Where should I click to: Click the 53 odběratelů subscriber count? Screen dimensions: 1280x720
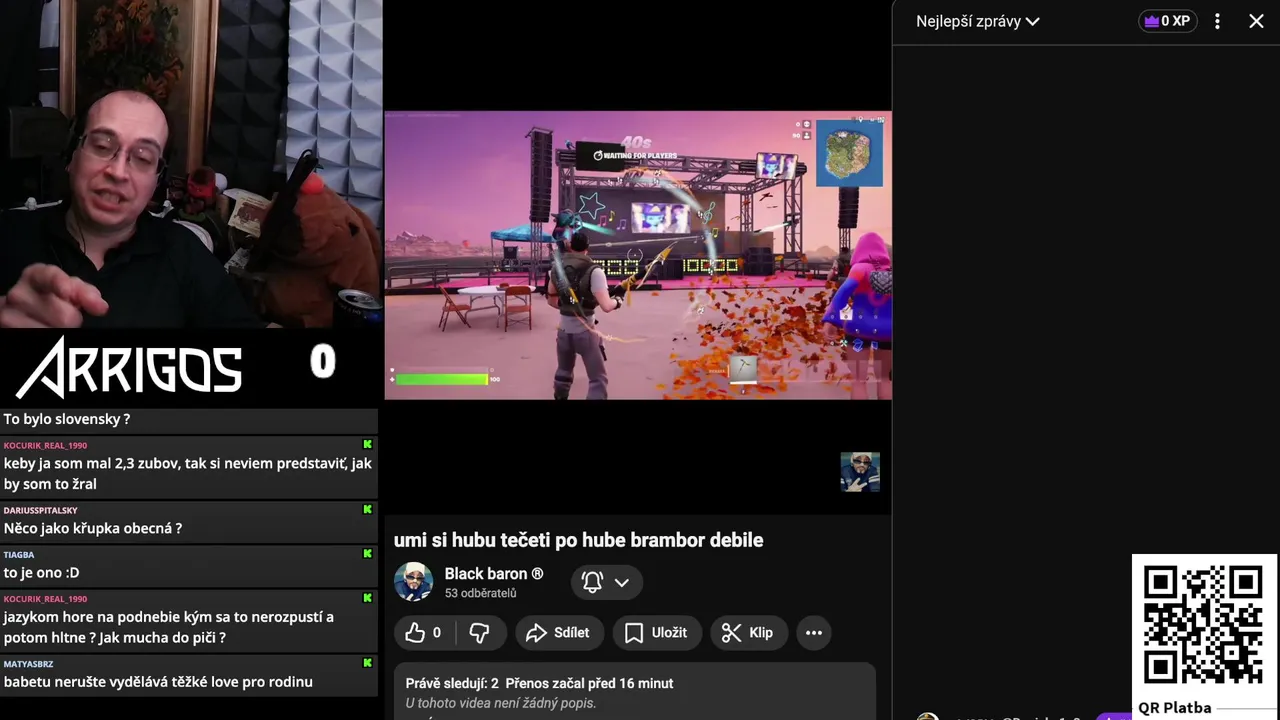[x=480, y=593]
